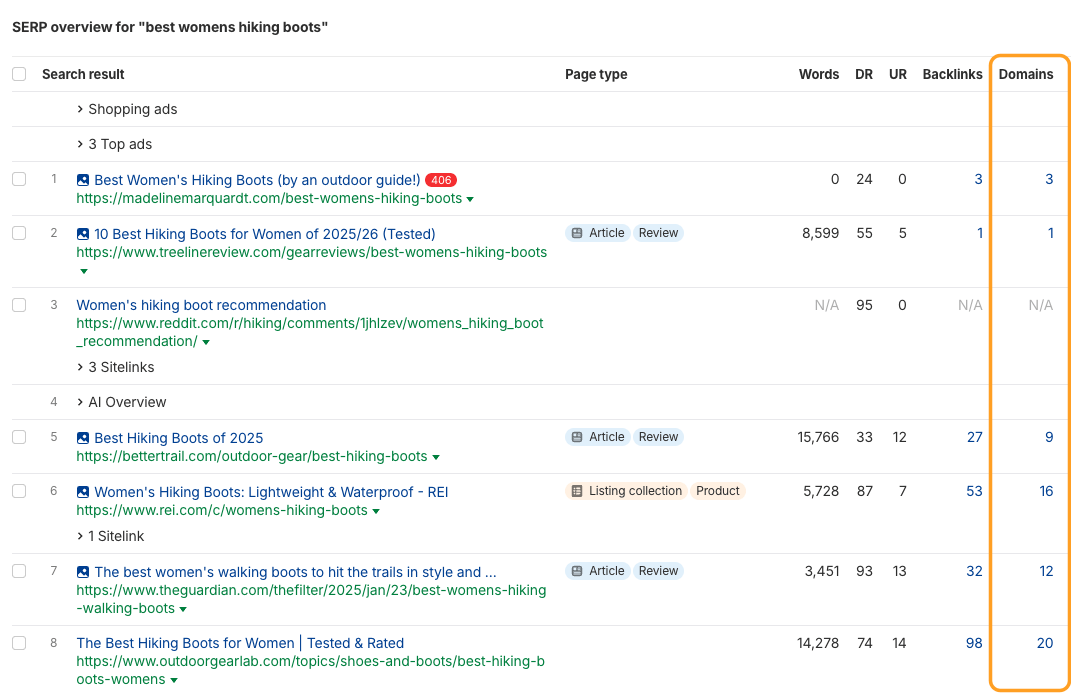1071x695 pixels.
Task: Click the red 406 status badge
Action: (441, 180)
